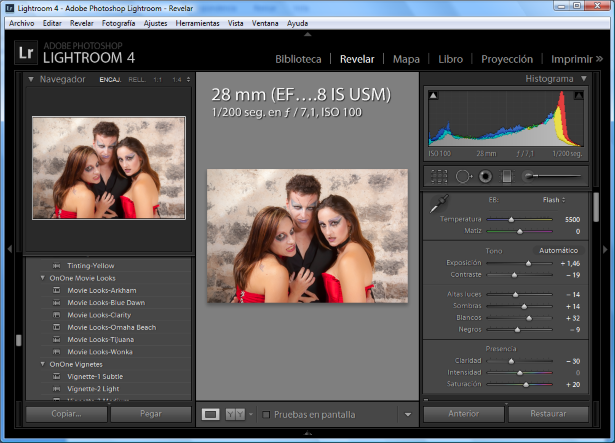Switch to the Biblioteca module
This screenshot has width=615, height=443.
pyautogui.click(x=298, y=59)
